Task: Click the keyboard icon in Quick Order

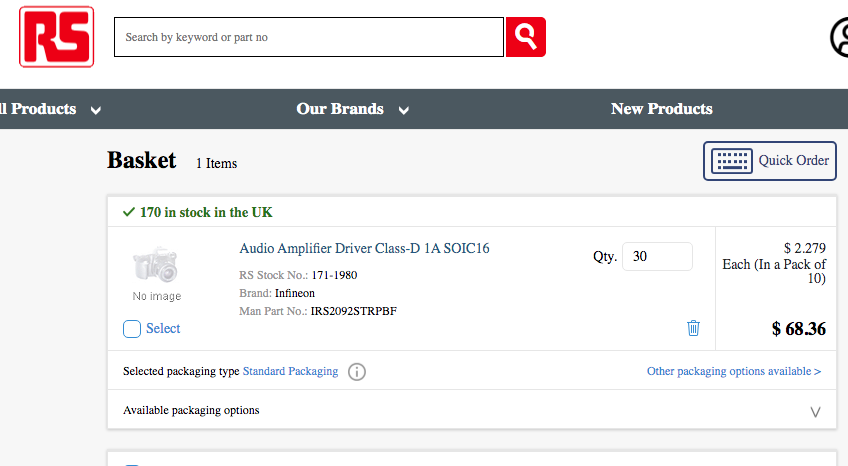Action: [732, 161]
